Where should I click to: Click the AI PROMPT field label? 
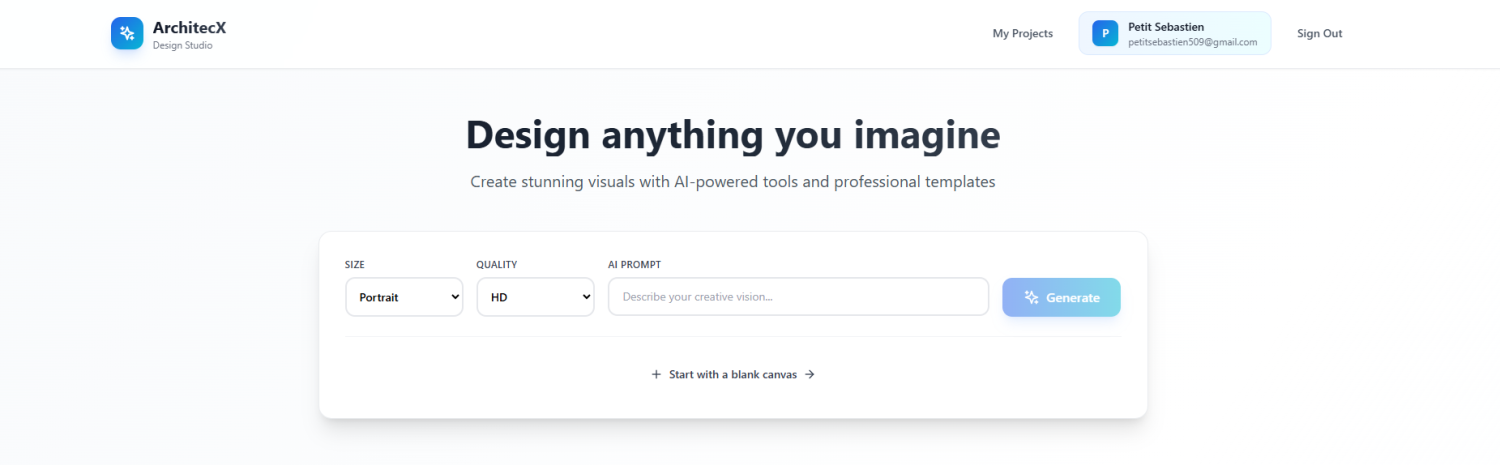click(x=634, y=265)
